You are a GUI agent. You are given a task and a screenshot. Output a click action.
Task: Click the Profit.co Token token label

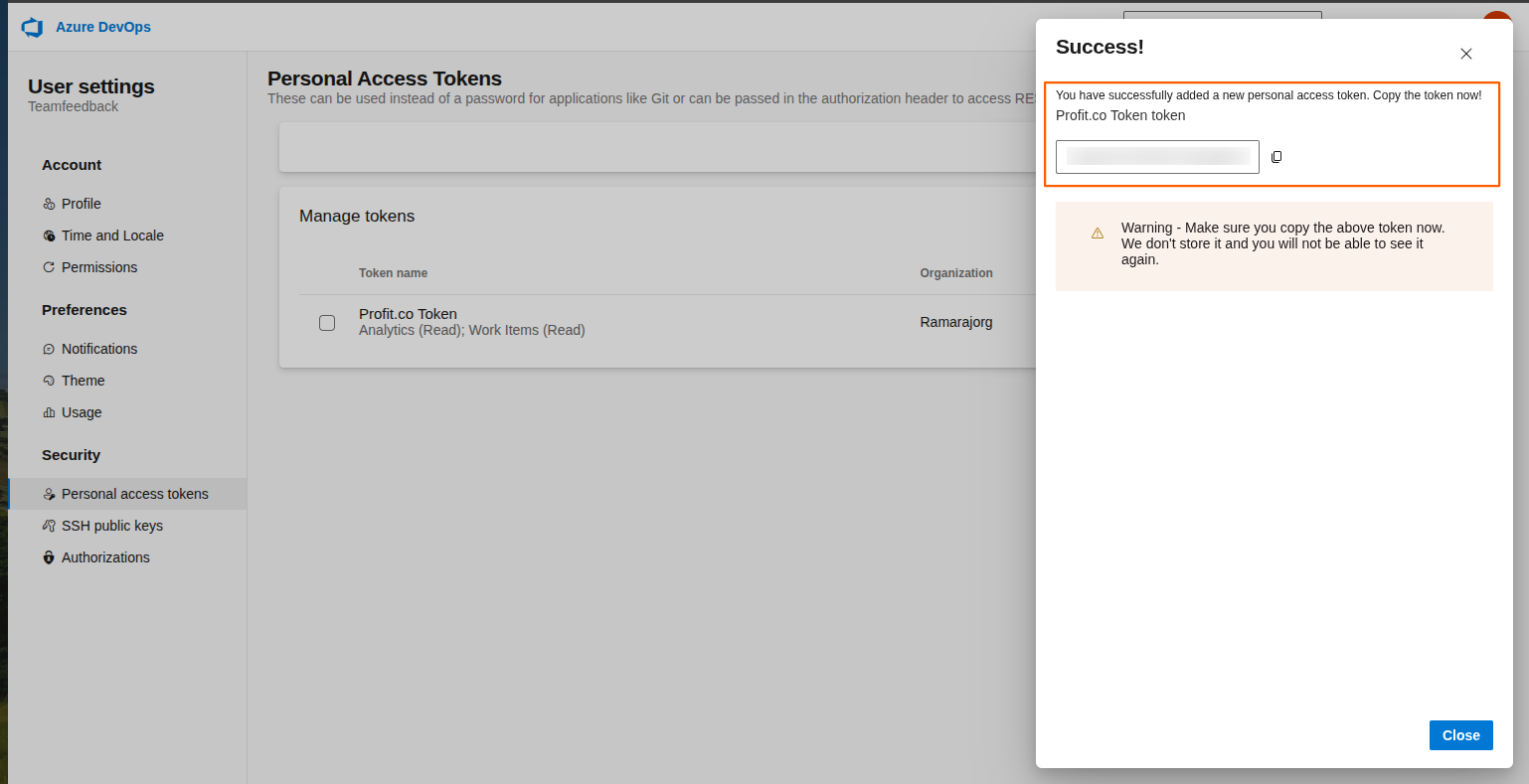click(1120, 115)
